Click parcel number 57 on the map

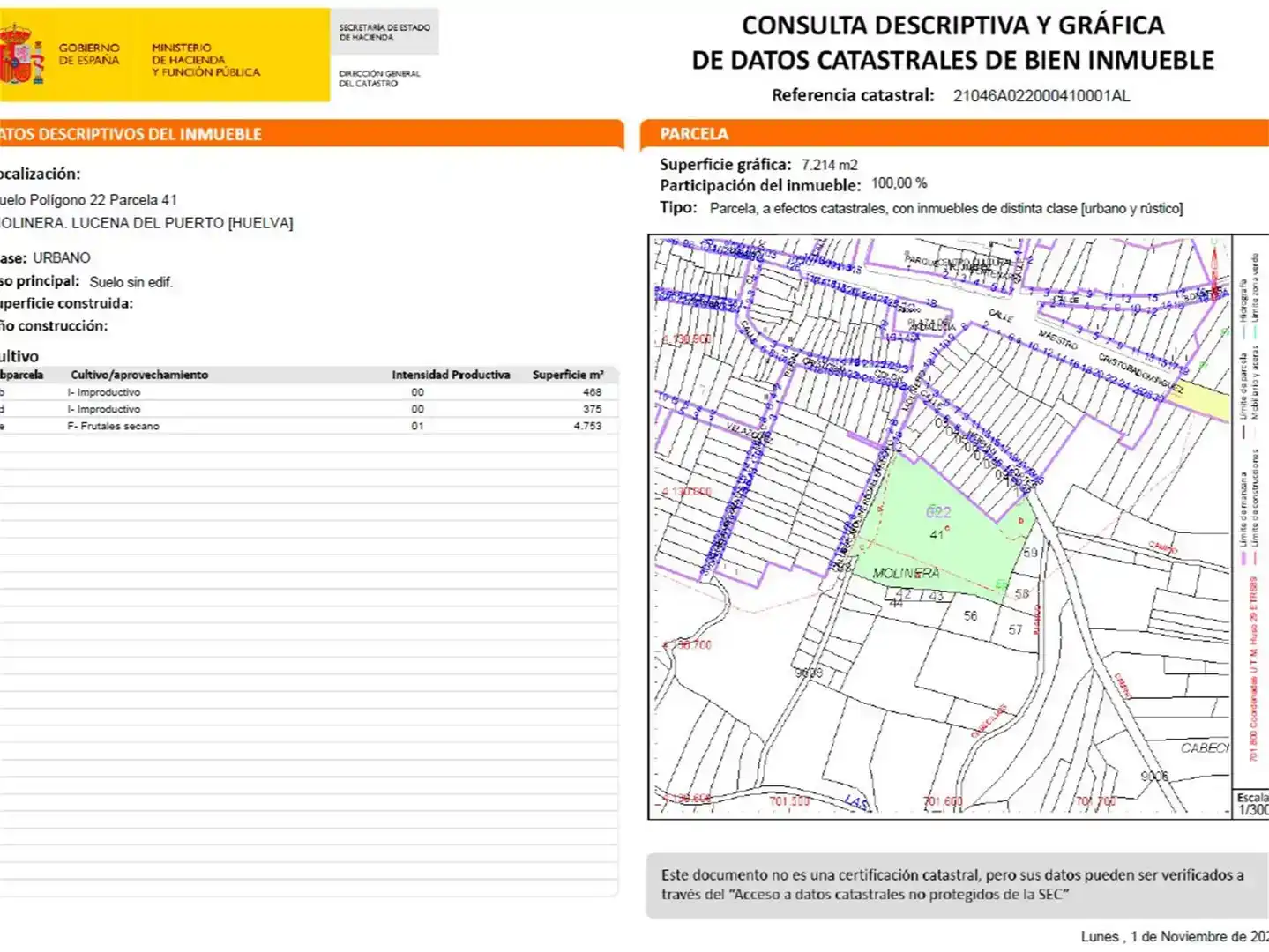point(1015,629)
